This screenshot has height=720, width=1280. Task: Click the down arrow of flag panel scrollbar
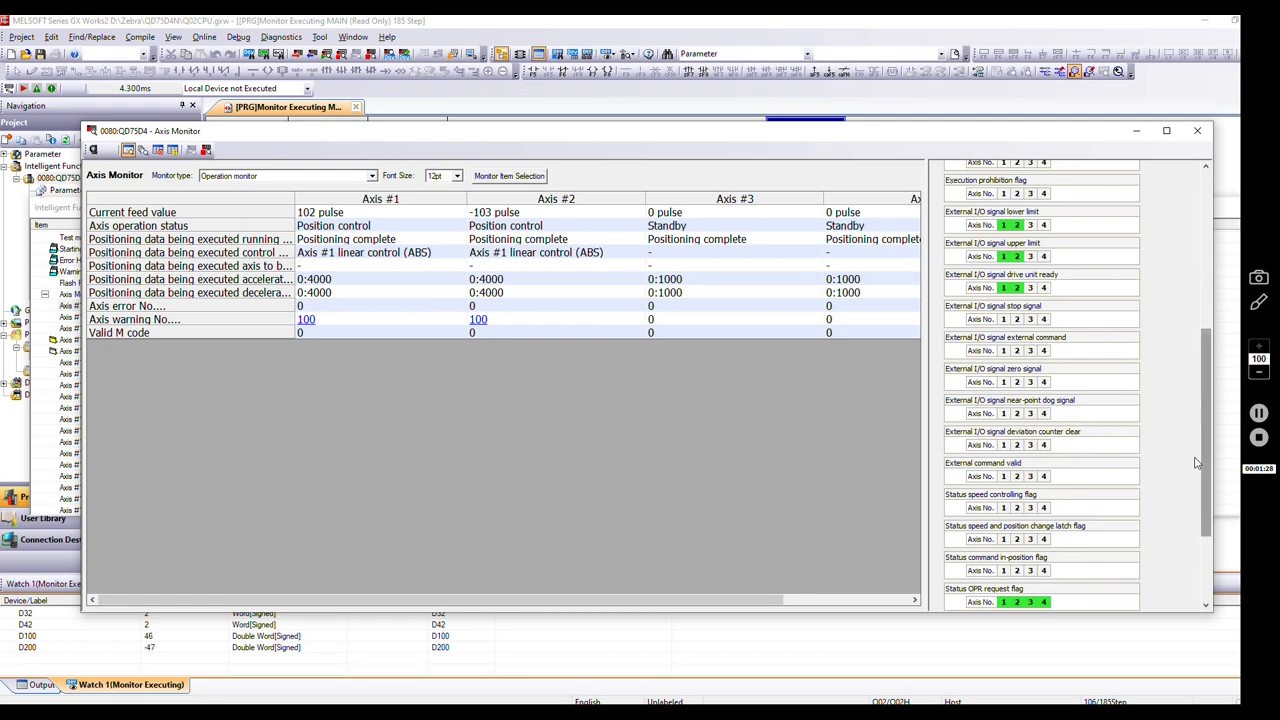1206,604
